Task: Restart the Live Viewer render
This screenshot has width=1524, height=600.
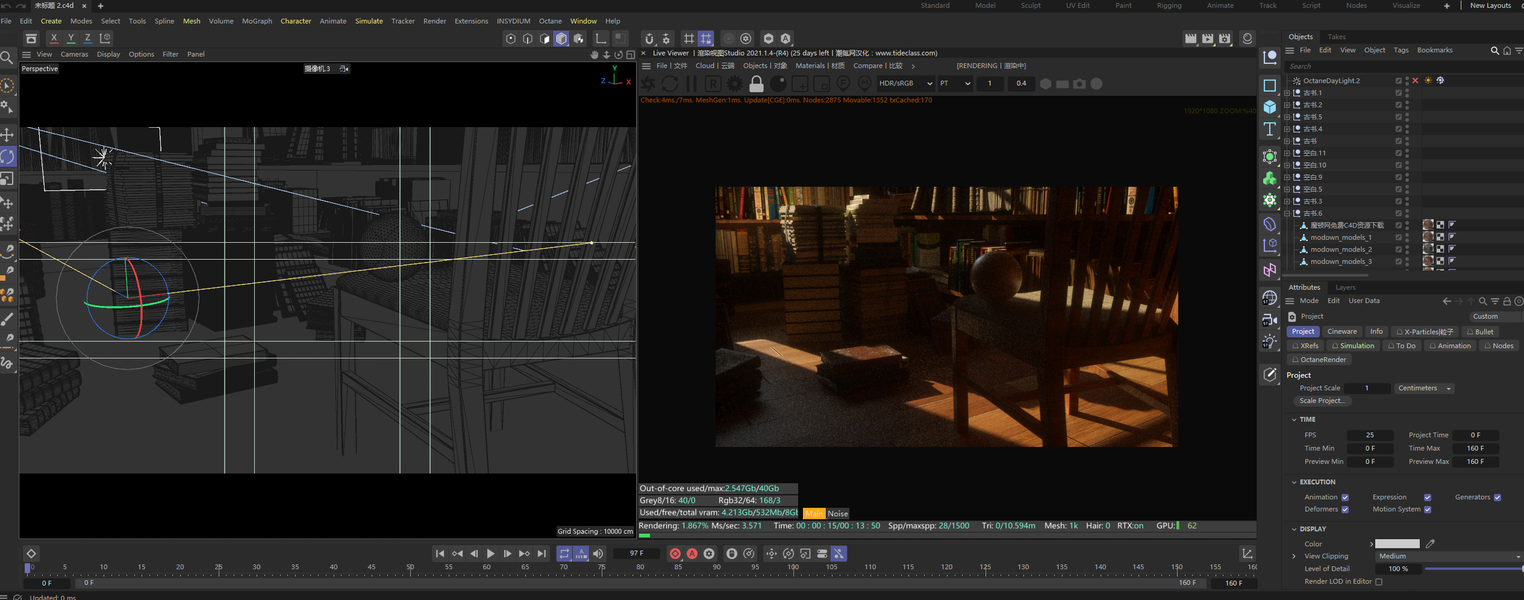Action: tap(669, 84)
